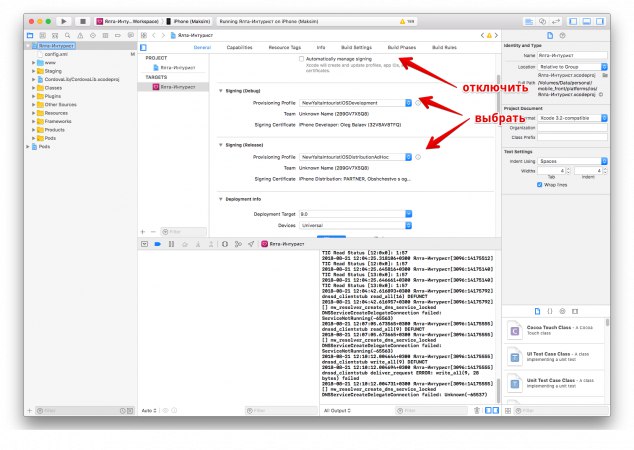Collapse the Signing (Release) section
634x450 pixels.
(220, 145)
